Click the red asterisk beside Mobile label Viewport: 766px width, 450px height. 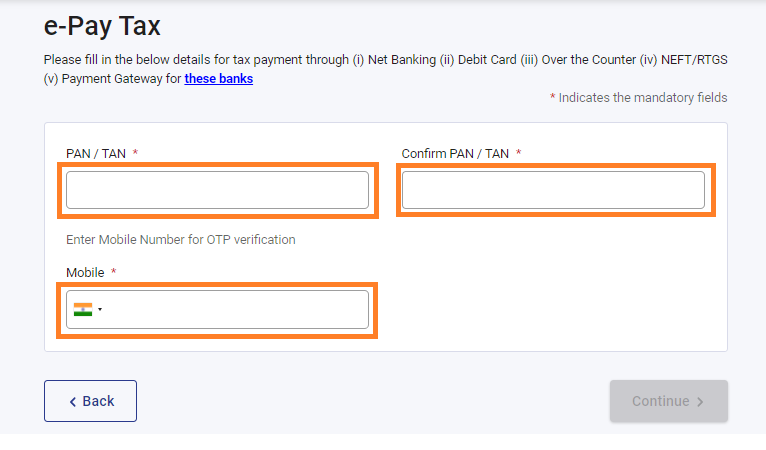[113, 271]
